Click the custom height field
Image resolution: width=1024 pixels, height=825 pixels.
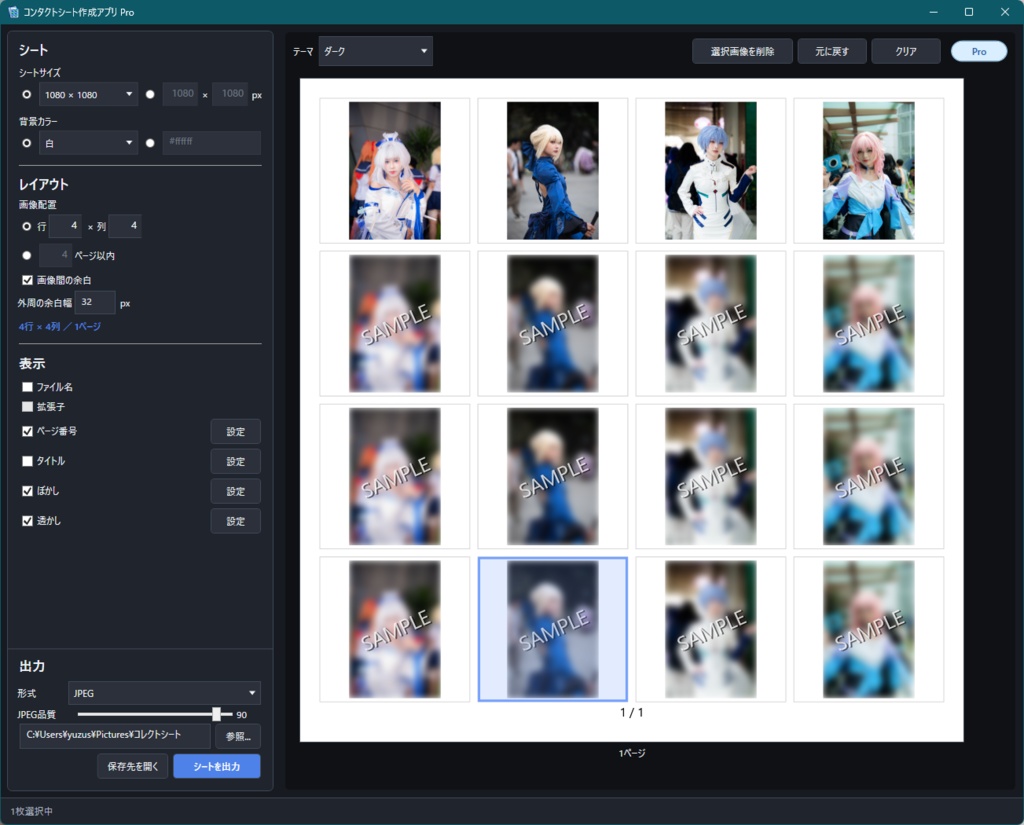(230, 94)
